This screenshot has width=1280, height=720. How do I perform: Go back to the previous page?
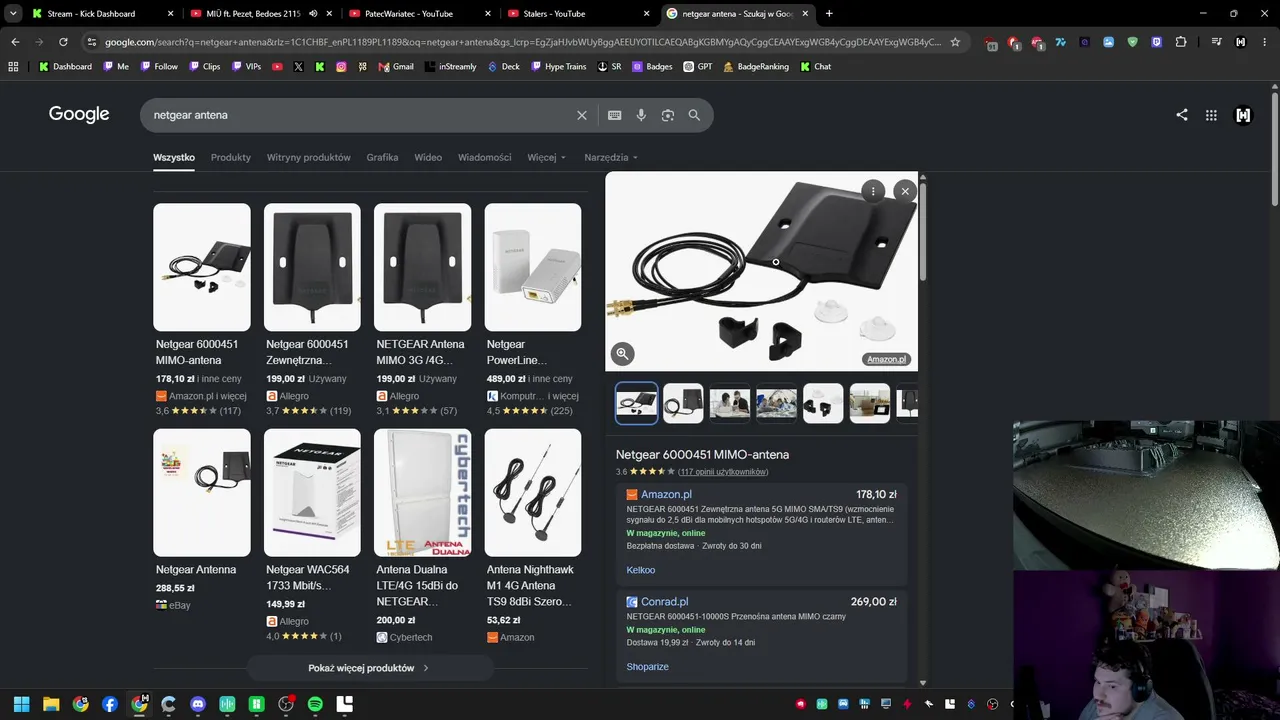point(15,42)
